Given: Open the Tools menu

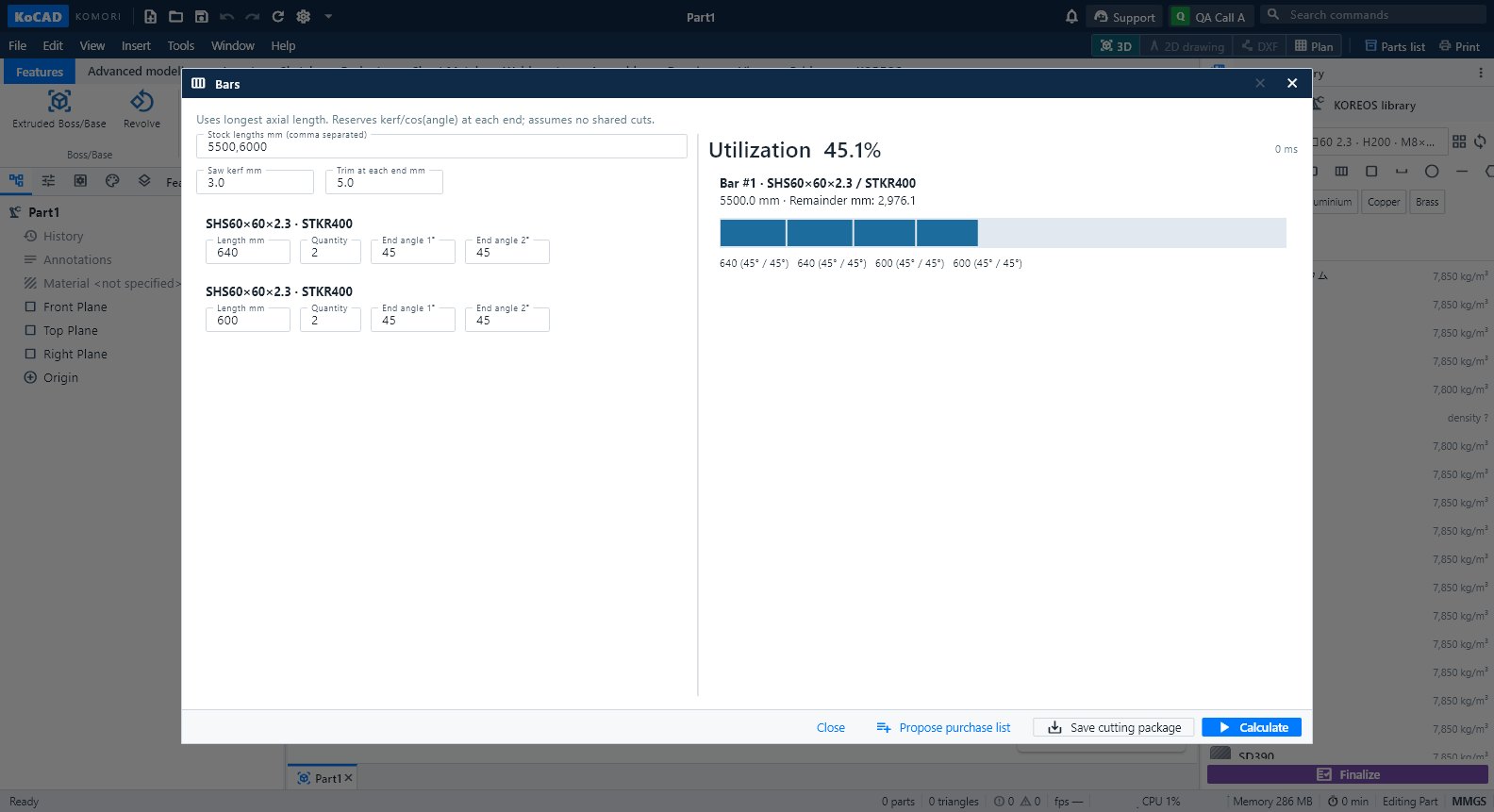Looking at the screenshot, I should (x=180, y=45).
